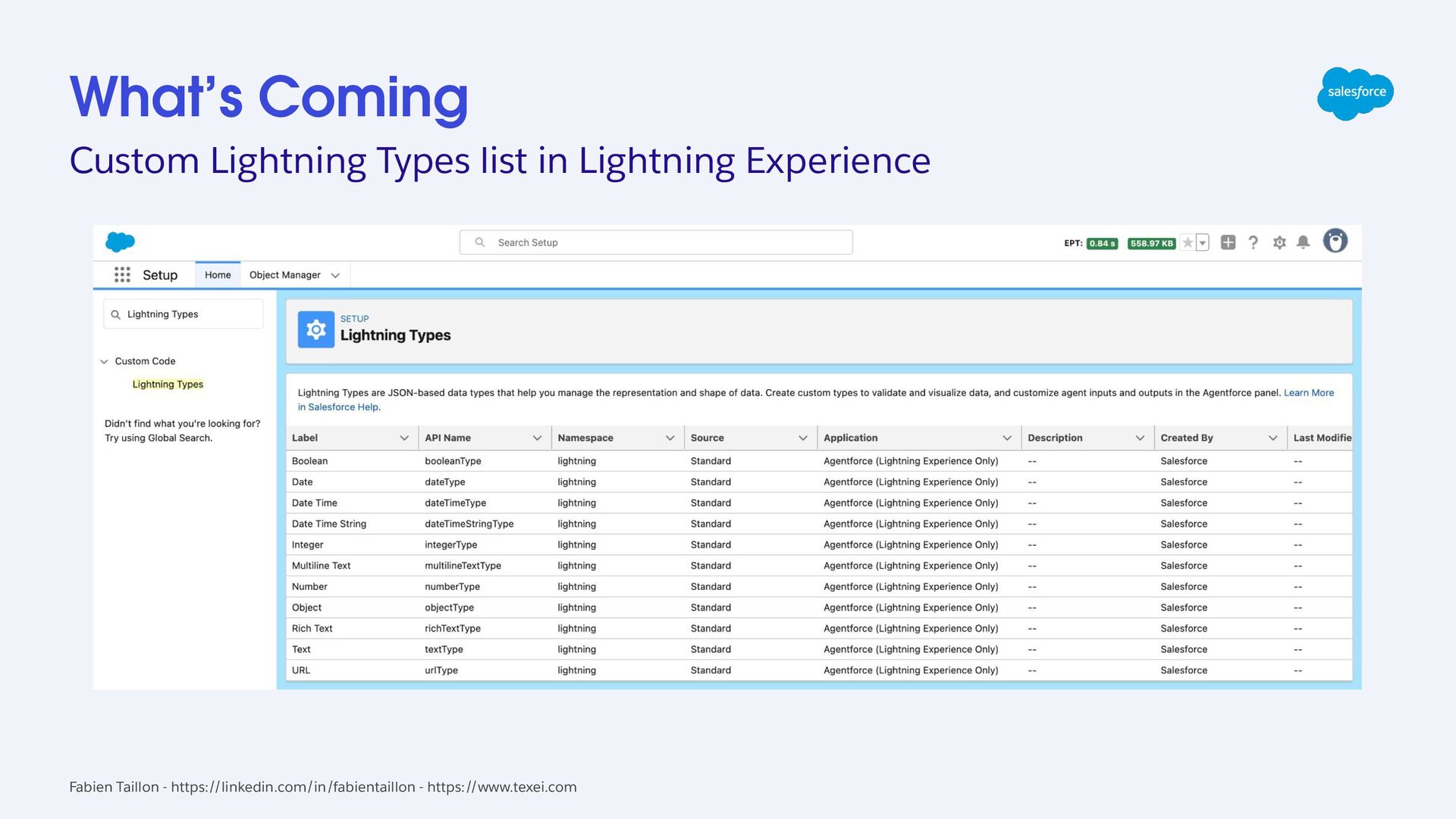
Task: Select the Object label cell
Action: (x=306, y=607)
